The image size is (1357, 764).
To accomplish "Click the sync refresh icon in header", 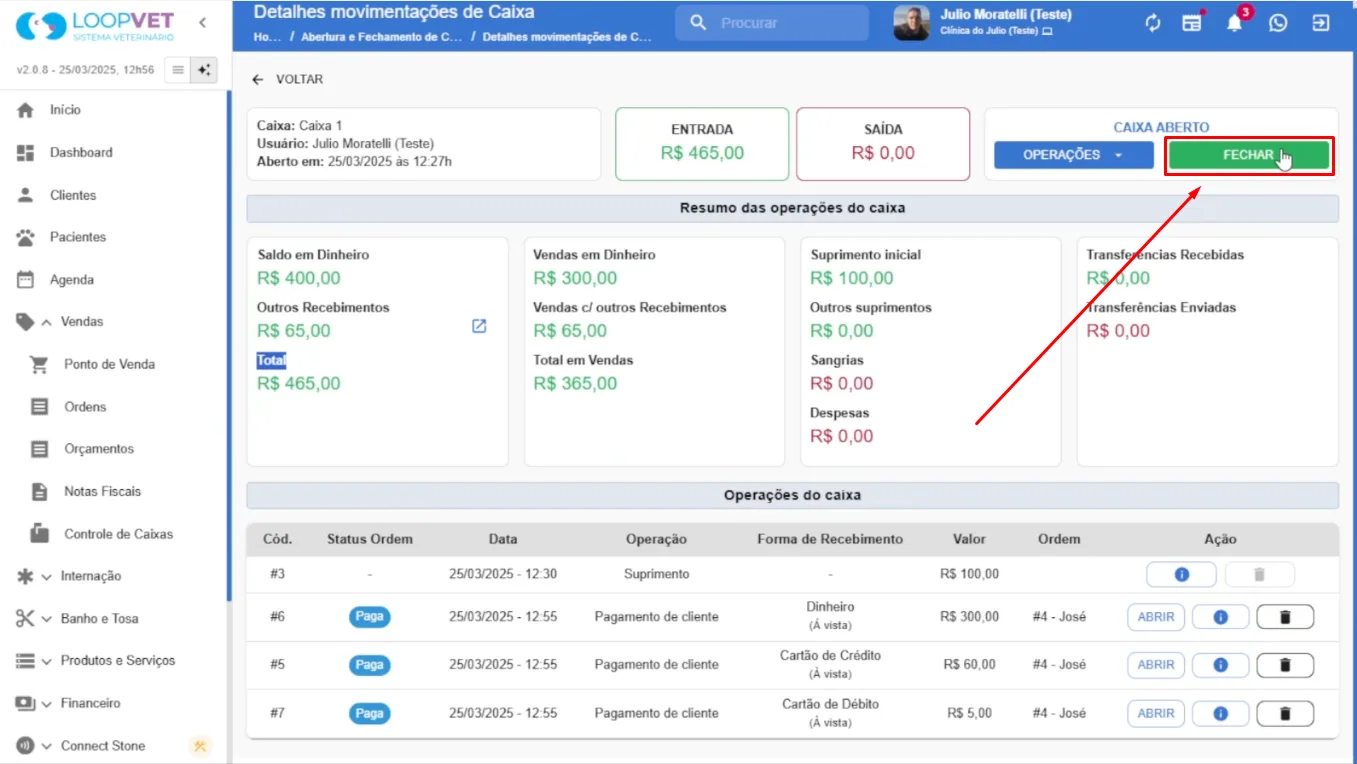I will point(1153,23).
